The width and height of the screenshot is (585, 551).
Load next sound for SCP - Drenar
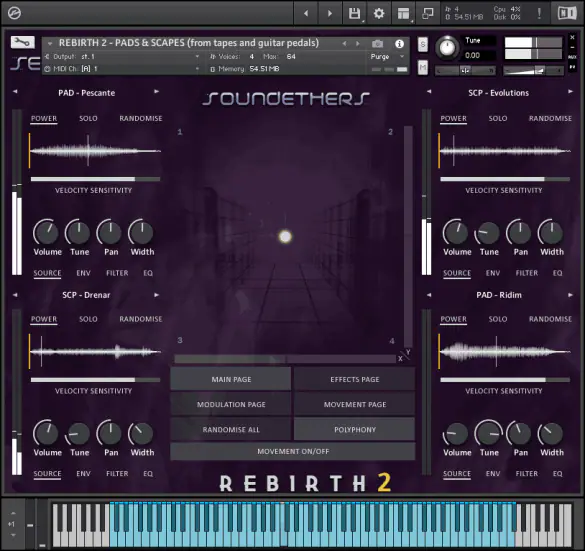pos(156,295)
